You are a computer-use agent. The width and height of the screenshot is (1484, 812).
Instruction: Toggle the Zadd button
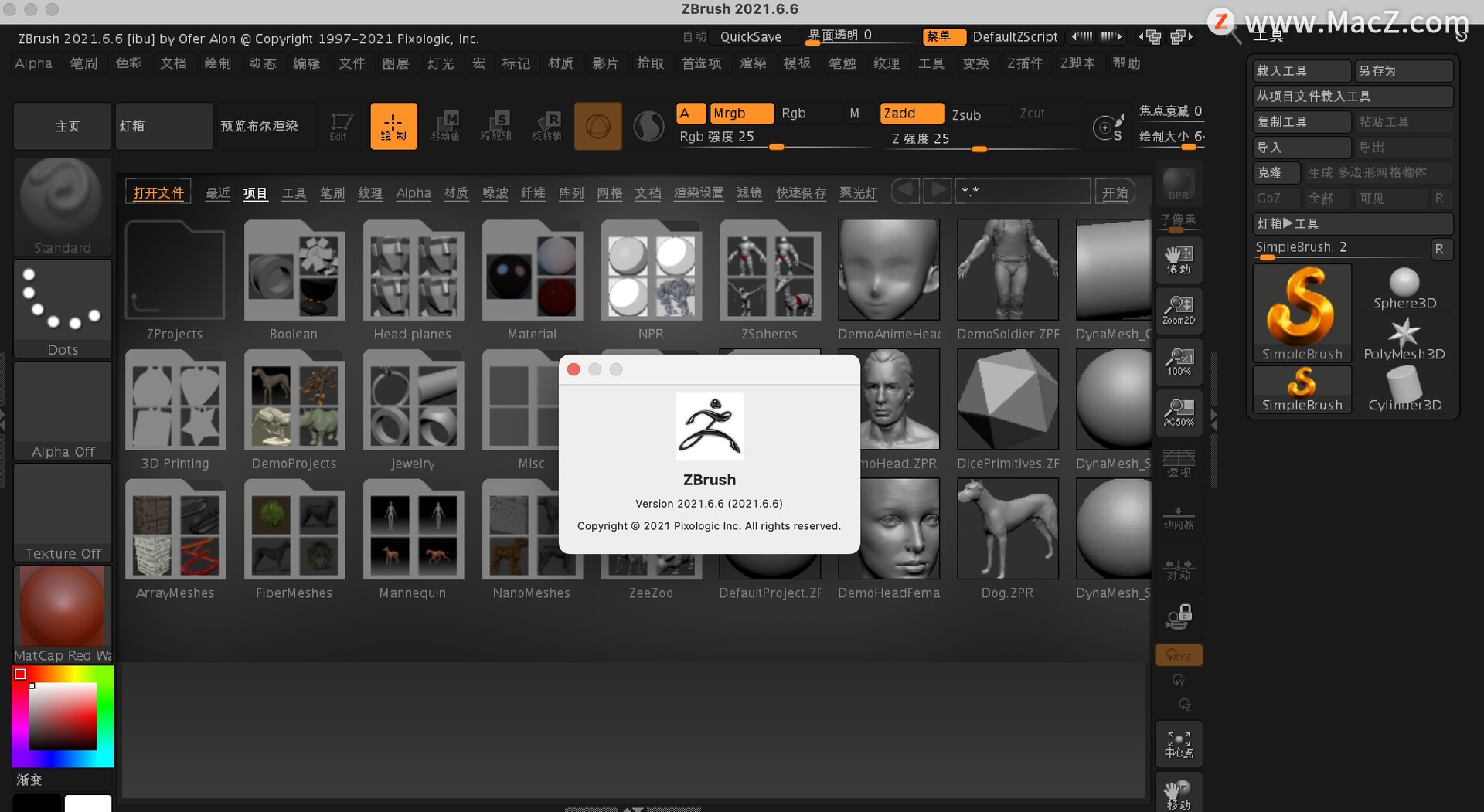point(912,114)
